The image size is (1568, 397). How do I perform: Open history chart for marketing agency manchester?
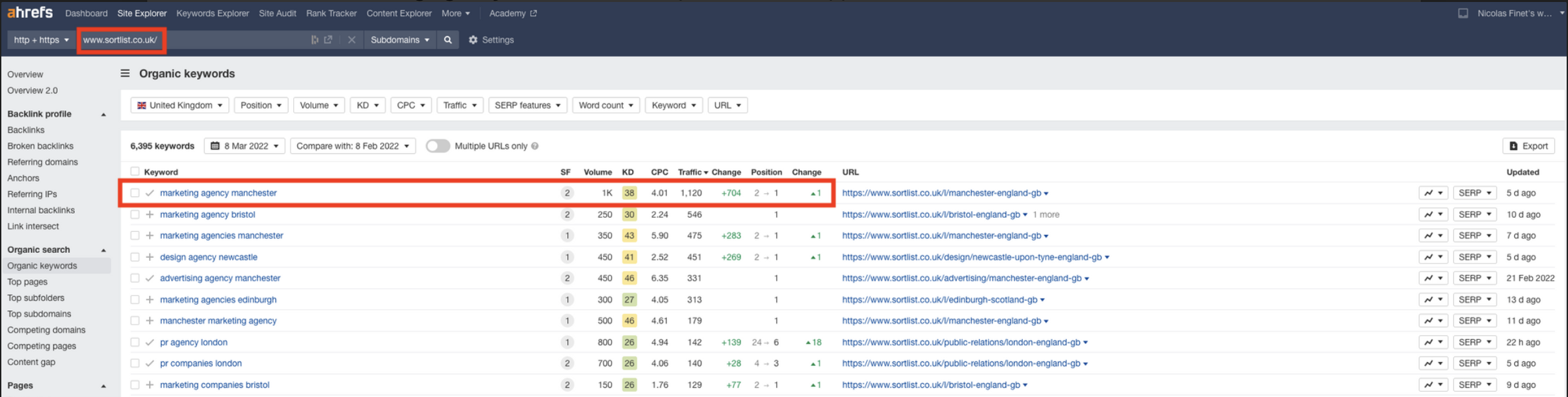pos(1433,193)
